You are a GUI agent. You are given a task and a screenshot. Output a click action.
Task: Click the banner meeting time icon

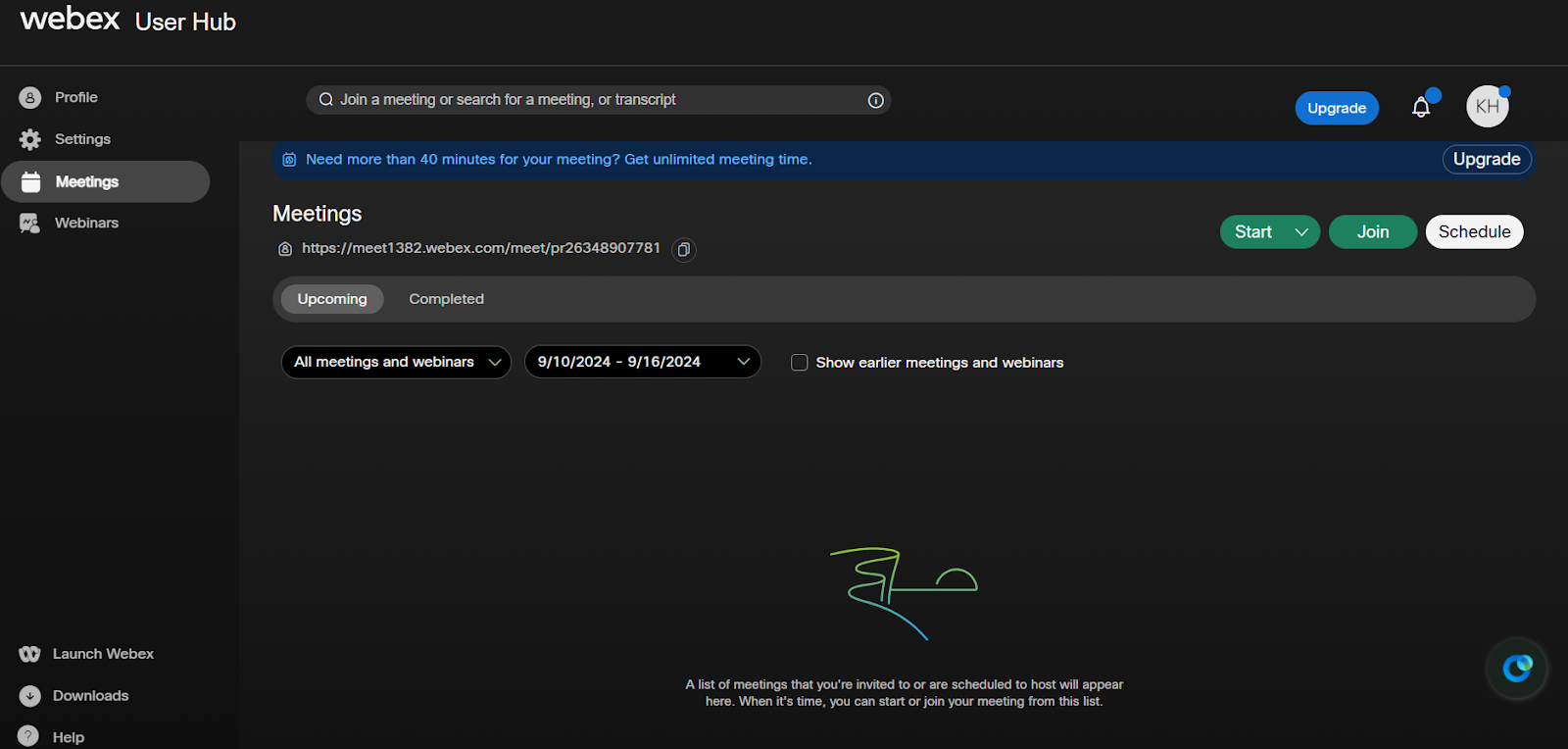click(x=289, y=160)
